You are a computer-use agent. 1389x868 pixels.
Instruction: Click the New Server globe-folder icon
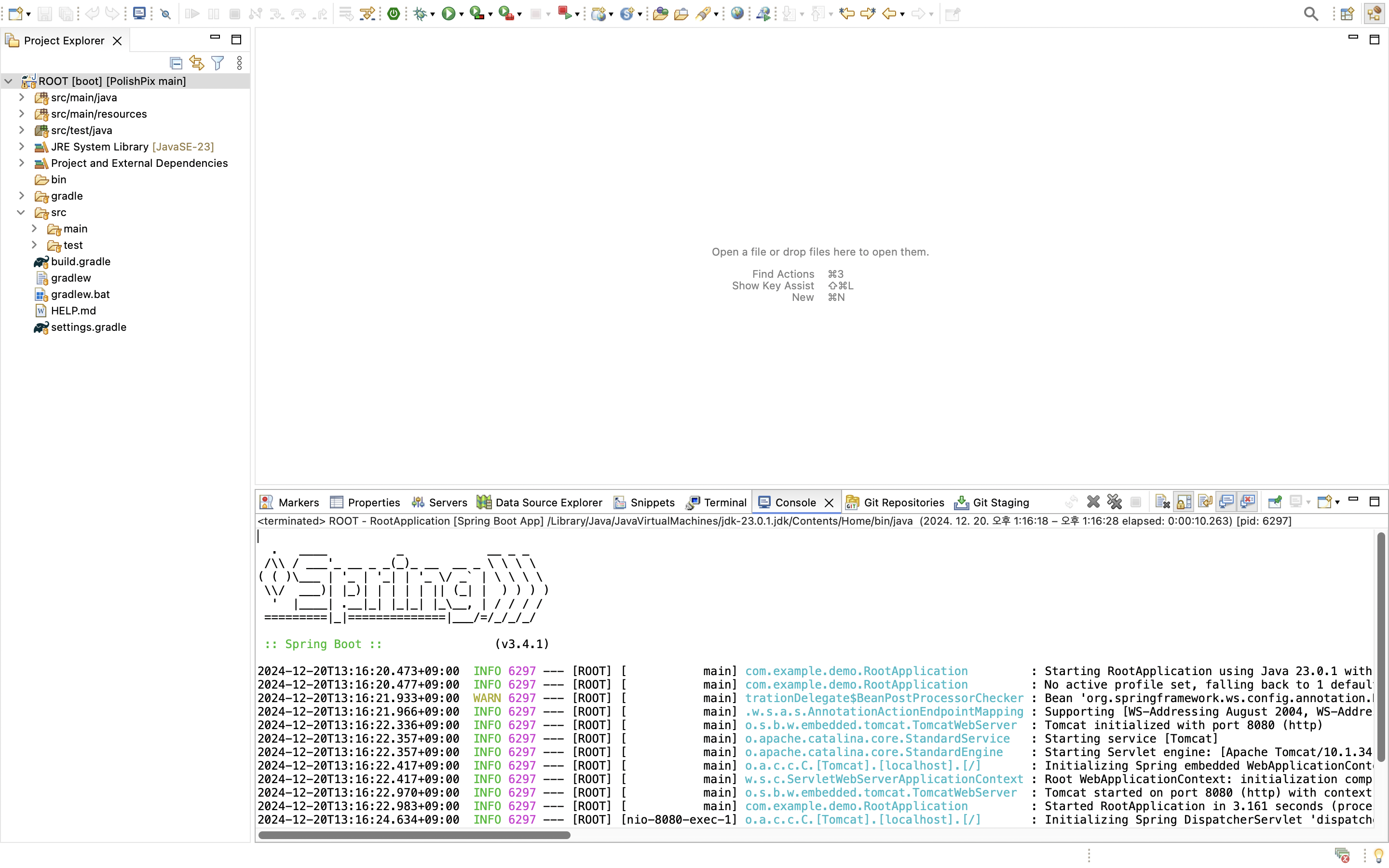[x=598, y=14]
